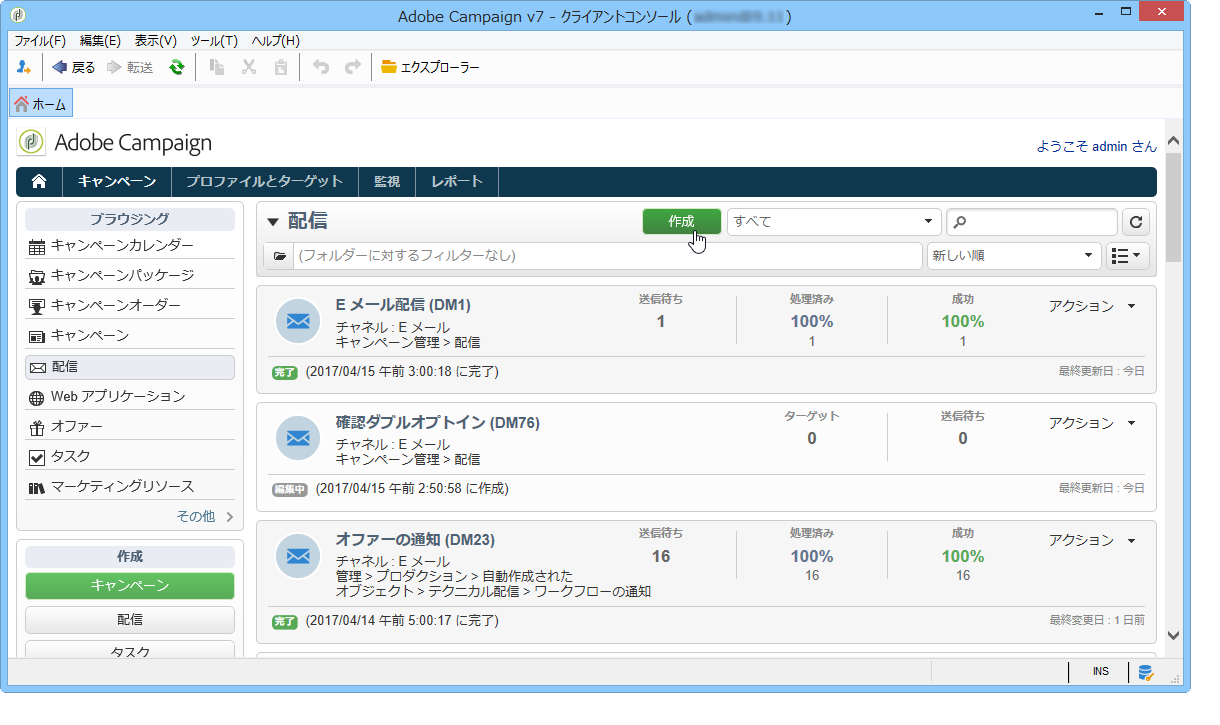1220x725 pixels.
Task: Click the database status icon in status bar
Action: pyautogui.click(x=1145, y=672)
